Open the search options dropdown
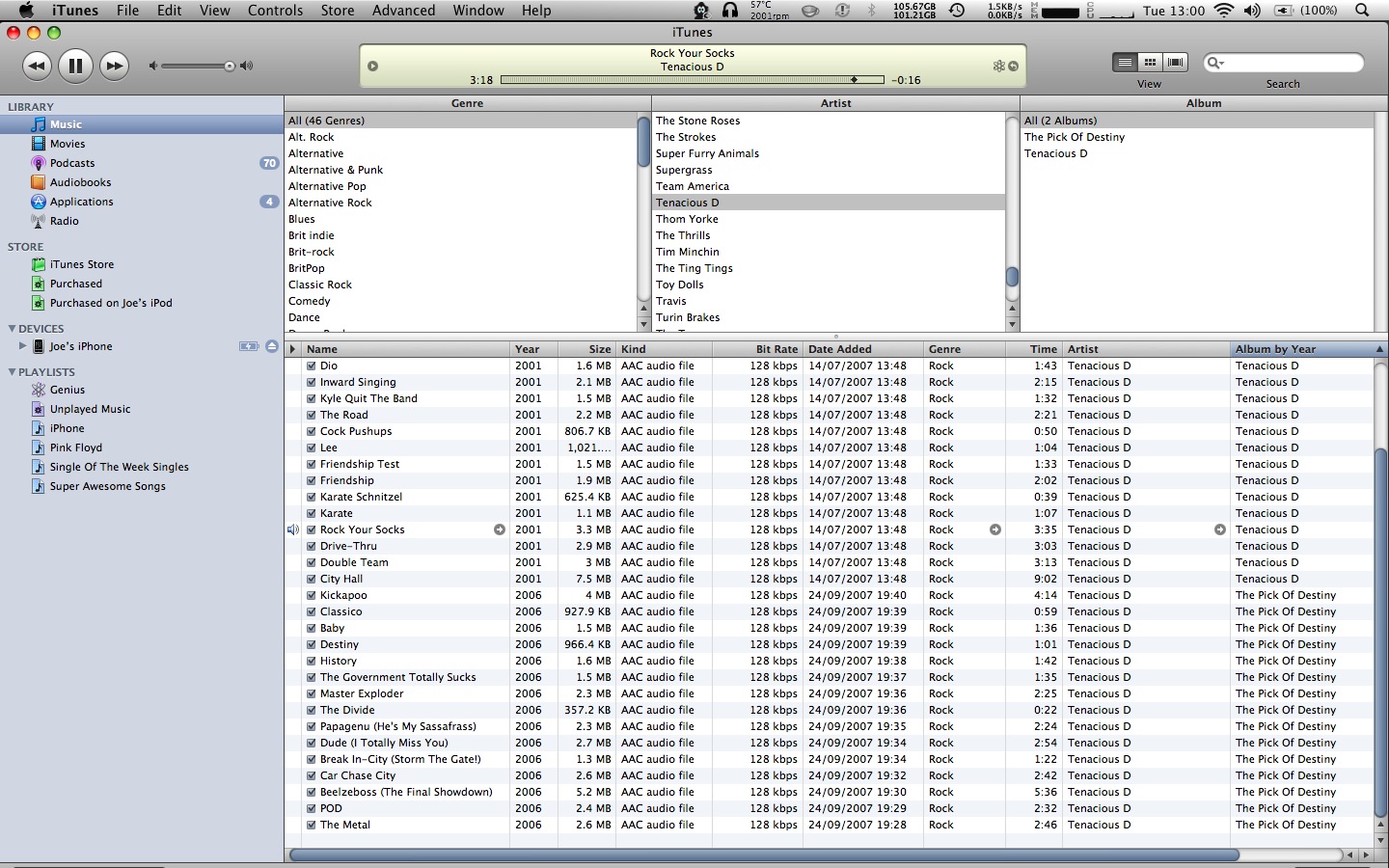 (1215, 63)
